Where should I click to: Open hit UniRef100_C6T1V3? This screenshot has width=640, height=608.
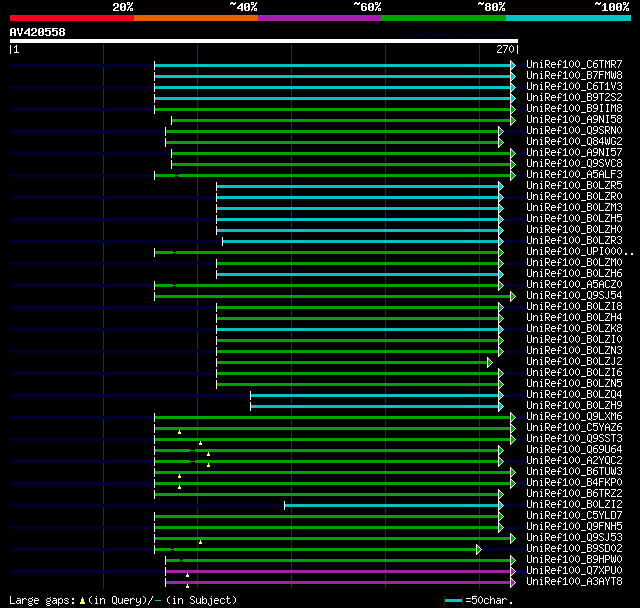(574, 87)
